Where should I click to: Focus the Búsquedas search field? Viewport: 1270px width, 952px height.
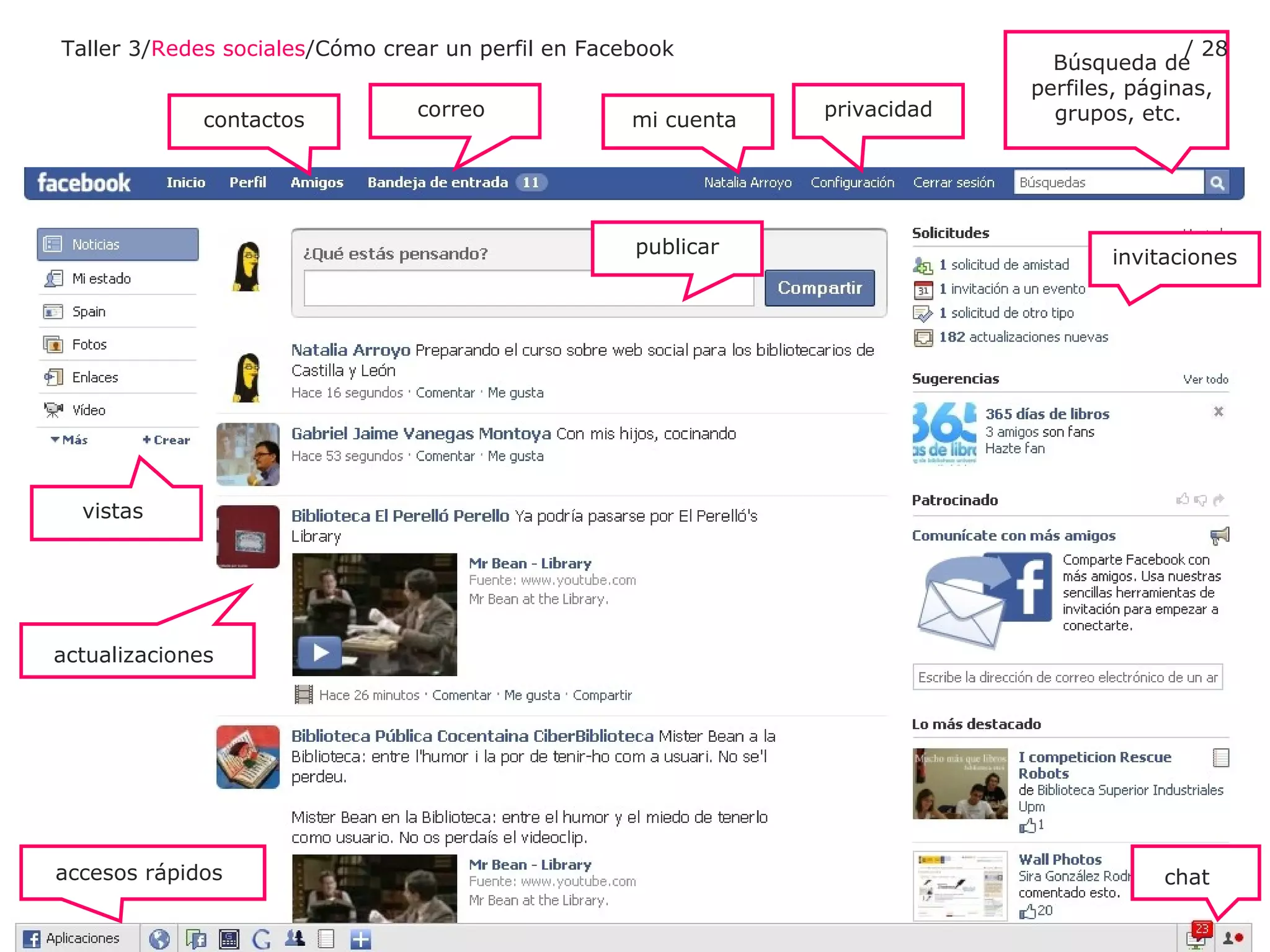1108,182
